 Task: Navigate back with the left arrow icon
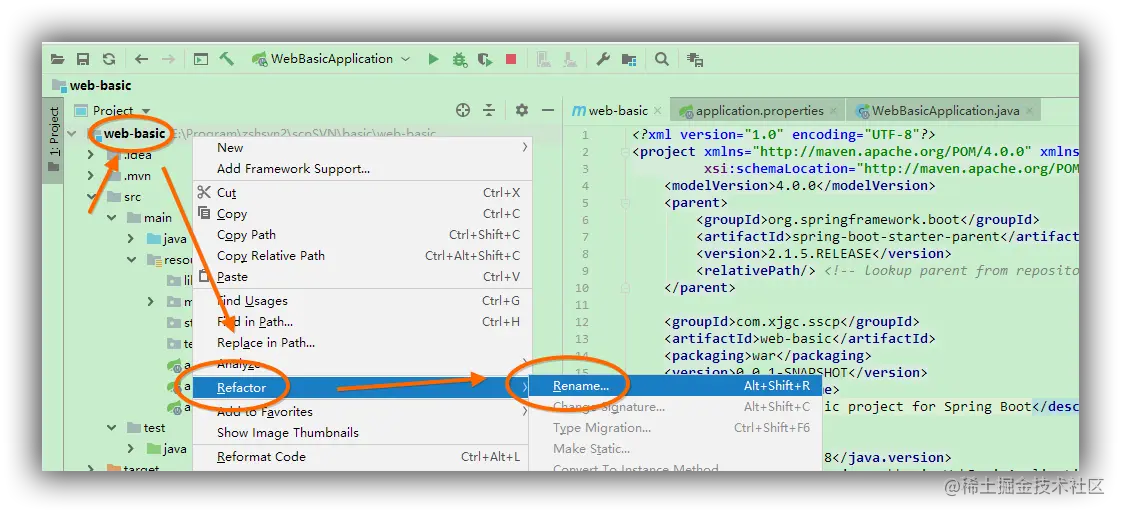(x=142, y=59)
